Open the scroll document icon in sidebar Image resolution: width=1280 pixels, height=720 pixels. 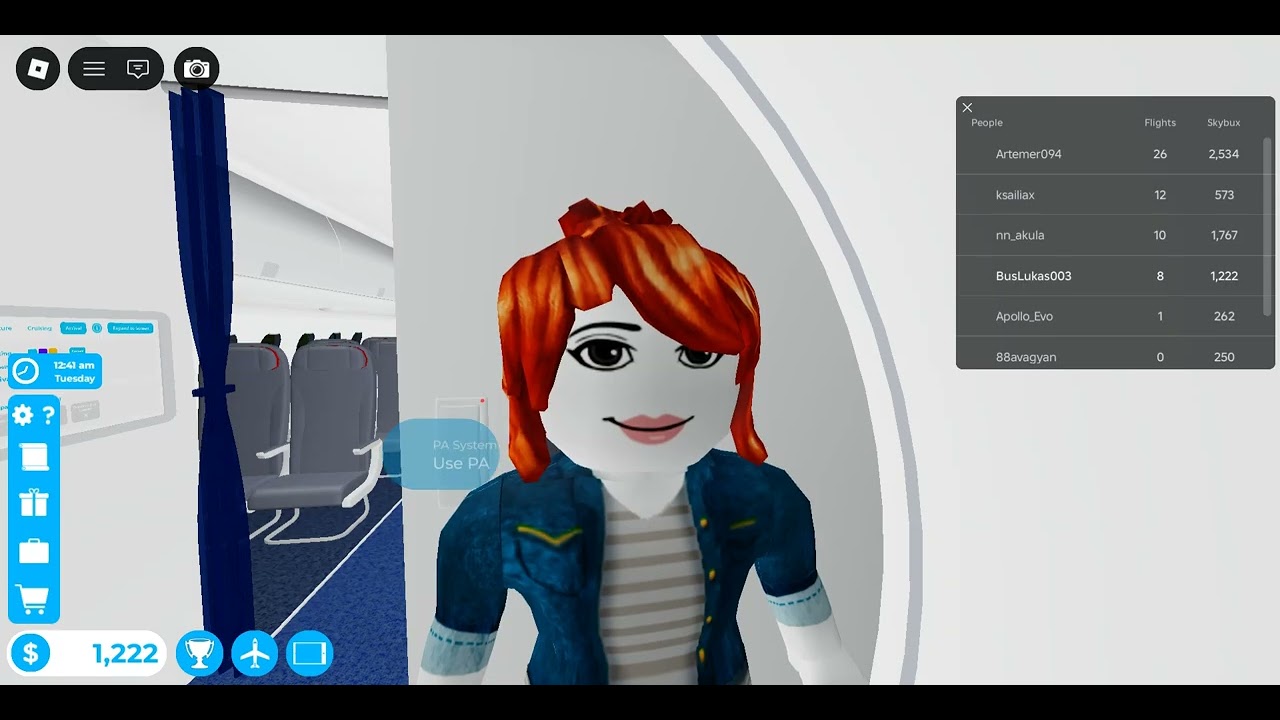pos(34,458)
